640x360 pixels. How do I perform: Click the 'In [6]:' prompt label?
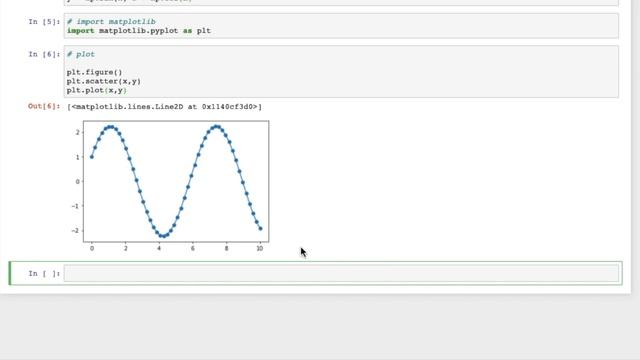point(44,54)
